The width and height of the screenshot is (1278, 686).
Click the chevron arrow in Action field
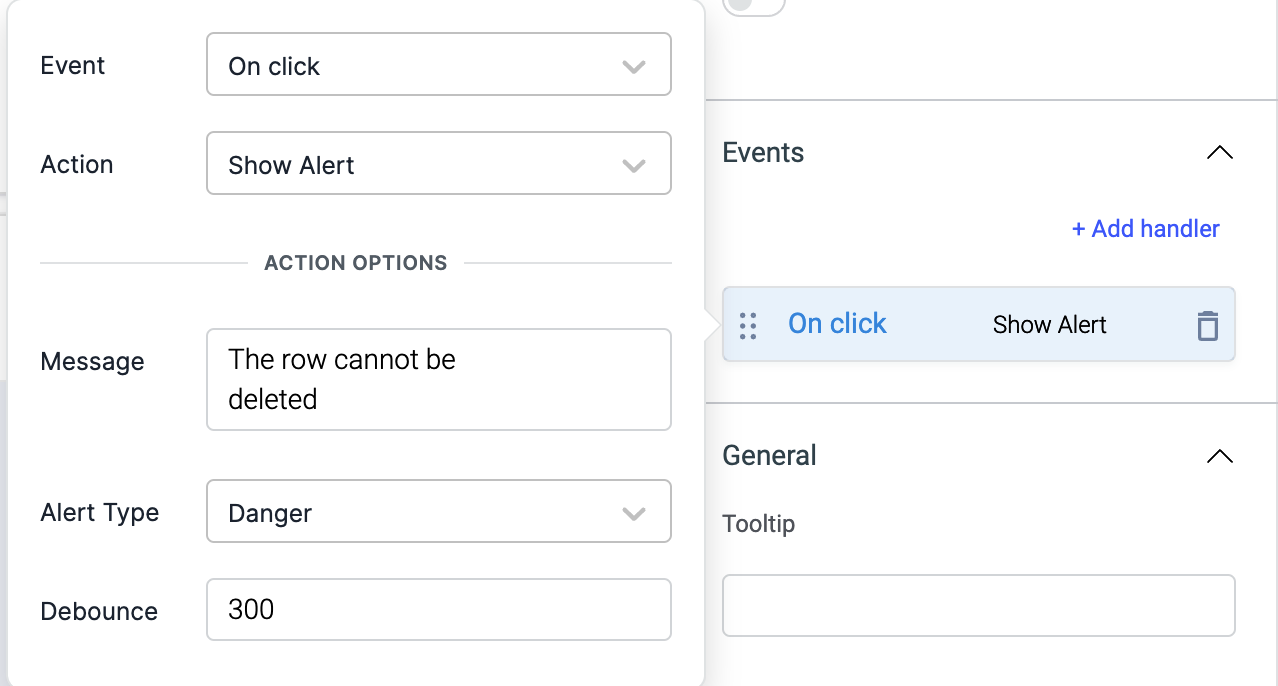pyautogui.click(x=633, y=166)
